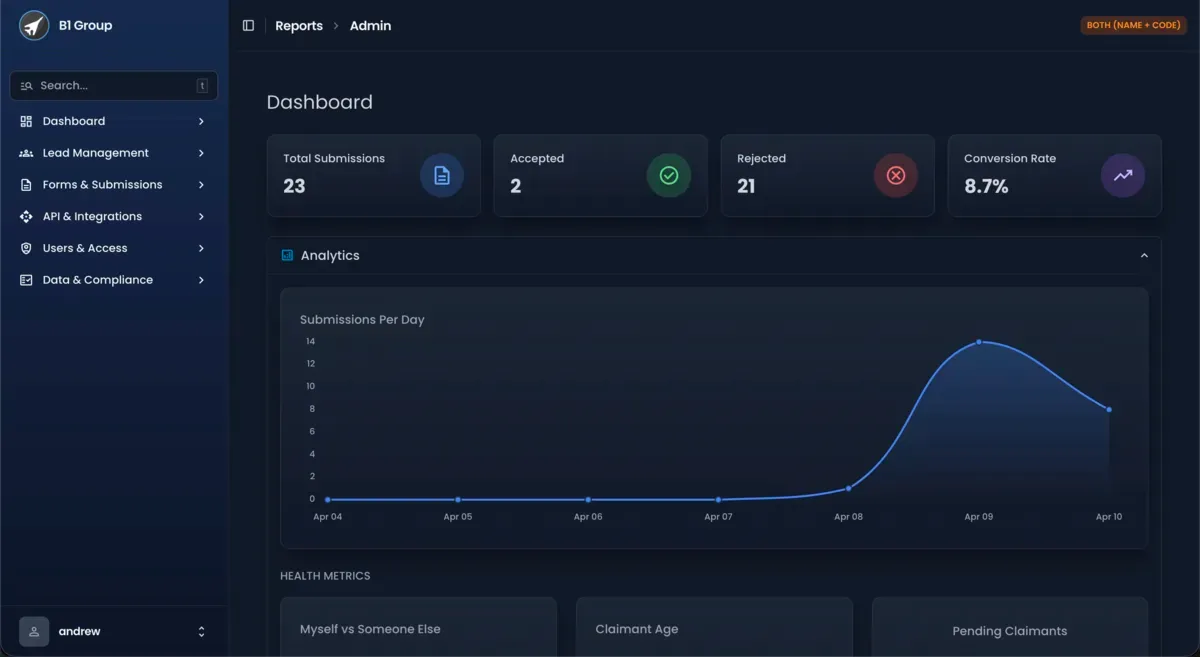The width and height of the screenshot is (1200, 657).
Task: Toggle the sidebar collapse icon near breadcrumb
Action: [x=248, y=25]
